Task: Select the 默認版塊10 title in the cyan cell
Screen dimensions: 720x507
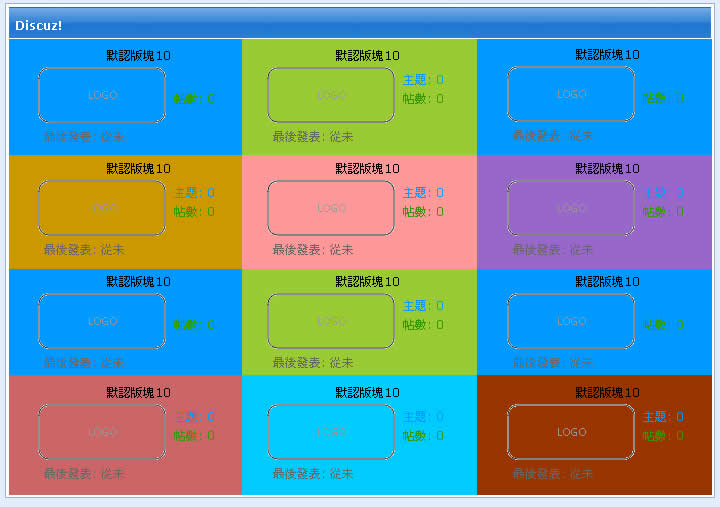Action: 367,393
